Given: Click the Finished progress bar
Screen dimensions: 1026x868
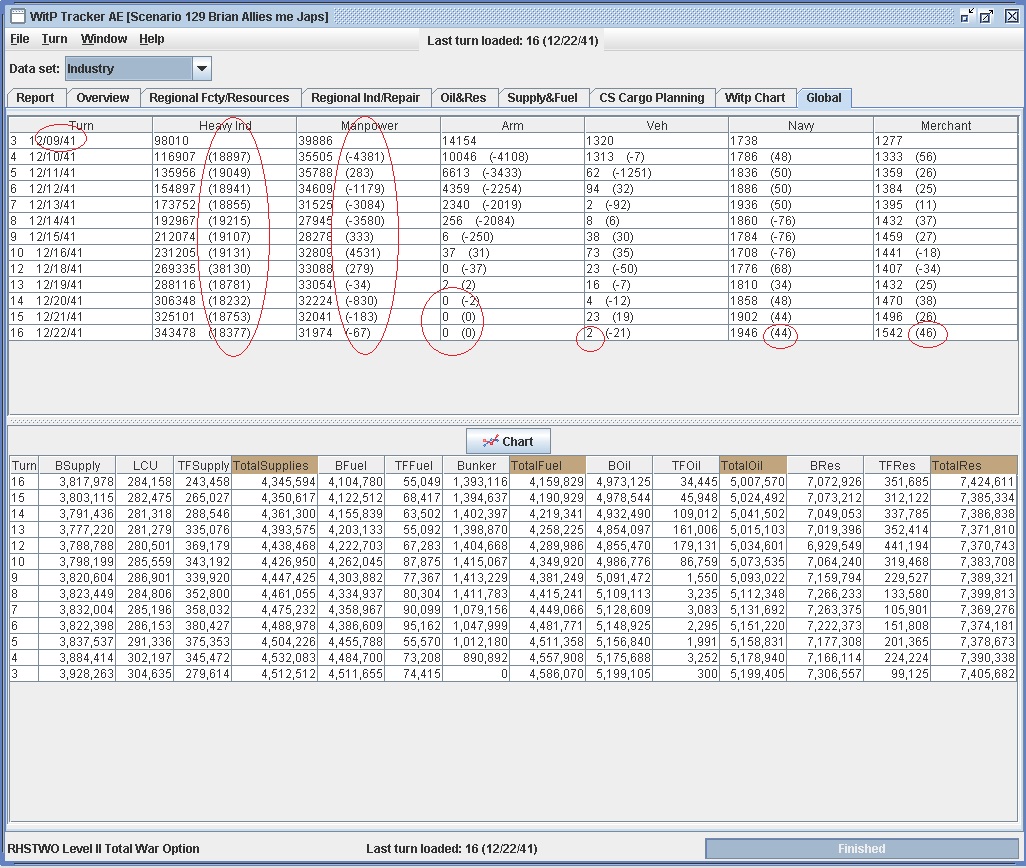Looking at the screenshot, I should 861,849.
